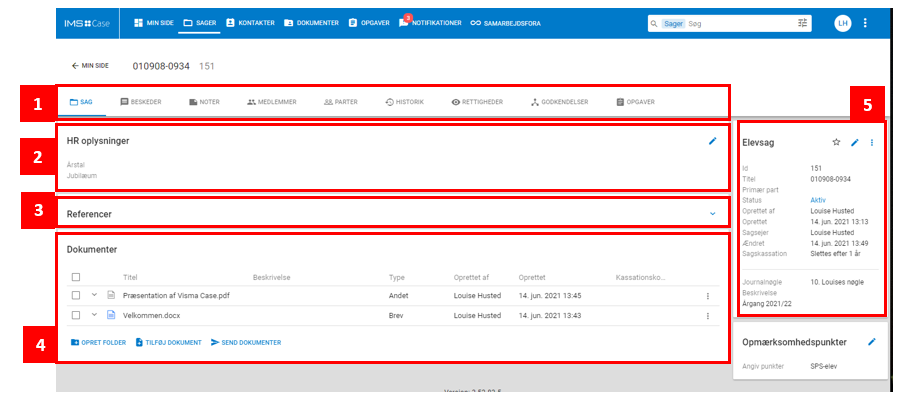Viewport: 909px width, 400px height.
Task: Open advanced search filter sliders icon
Action: [802, 23]
